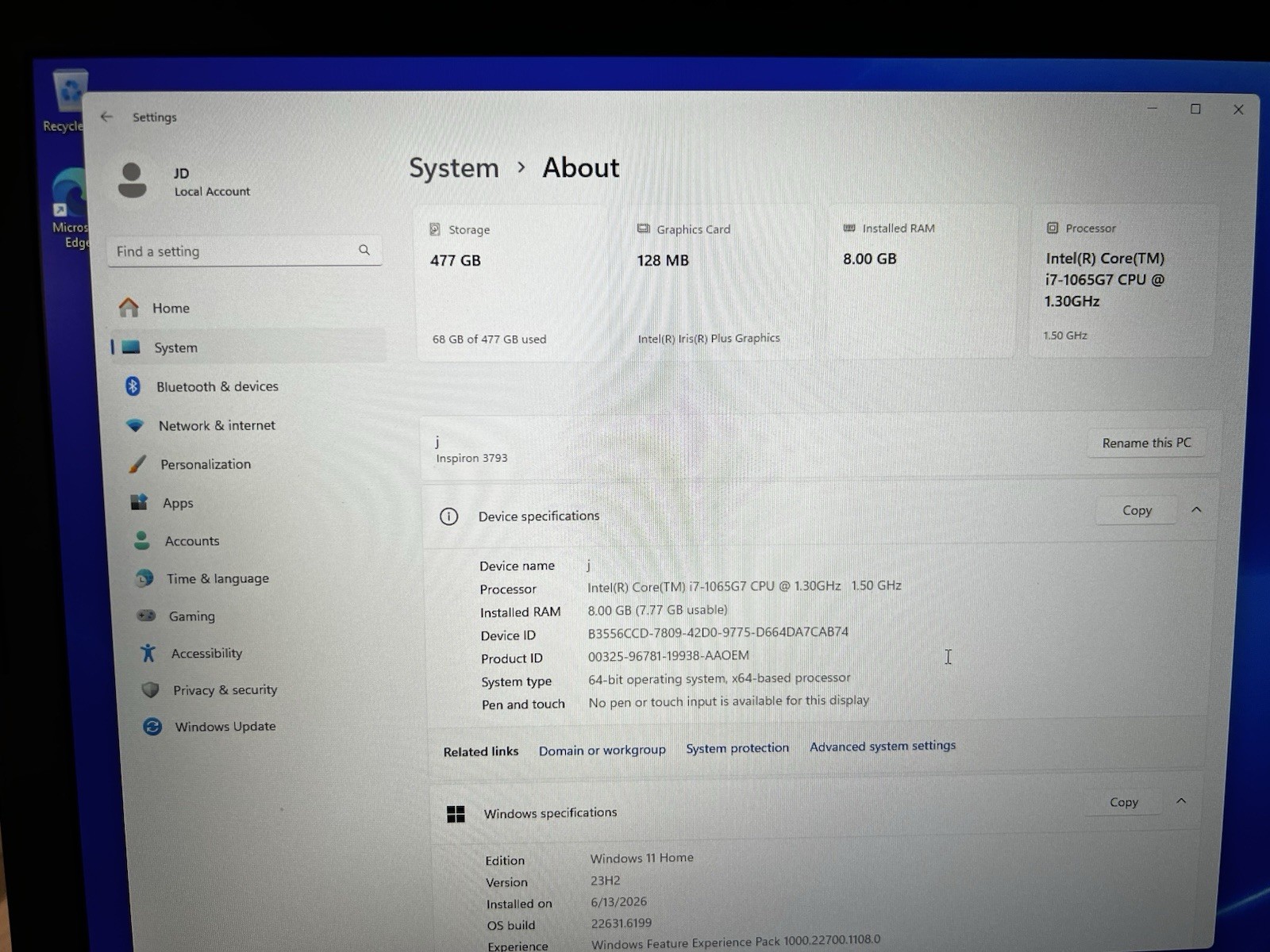The height and width of the screenshot is (952, 1270).
Task: Open the Installed RAM 8.00 GB card
Action: pyautogui.click(x=924, y=281)
